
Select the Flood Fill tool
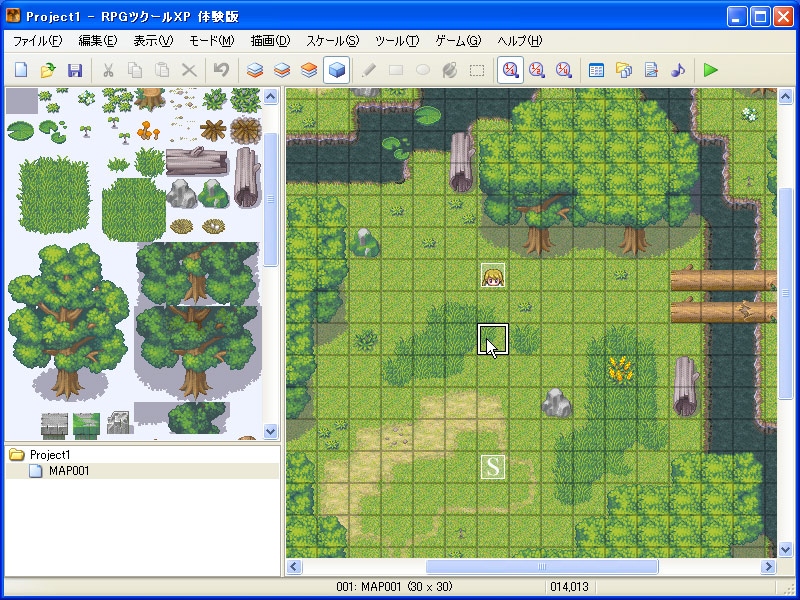coord(450,69)
